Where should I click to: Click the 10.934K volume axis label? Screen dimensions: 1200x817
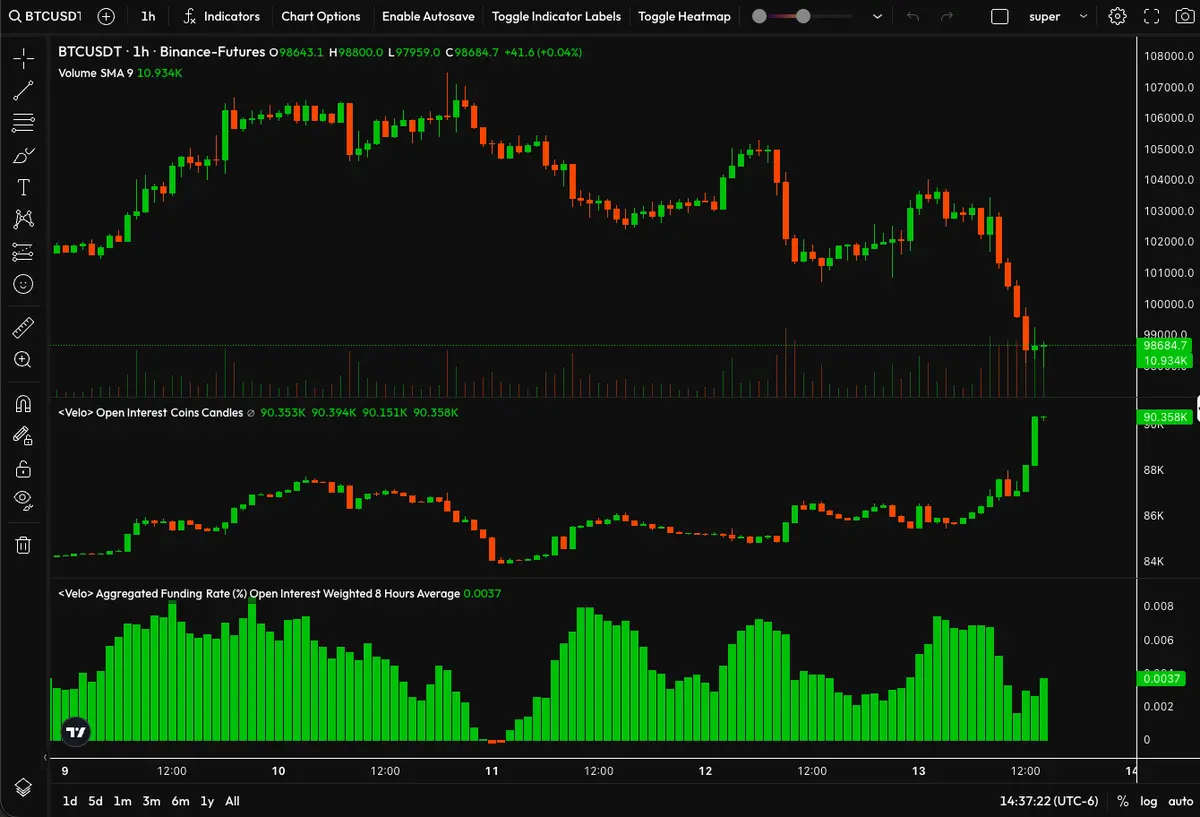coord(1165,360)
